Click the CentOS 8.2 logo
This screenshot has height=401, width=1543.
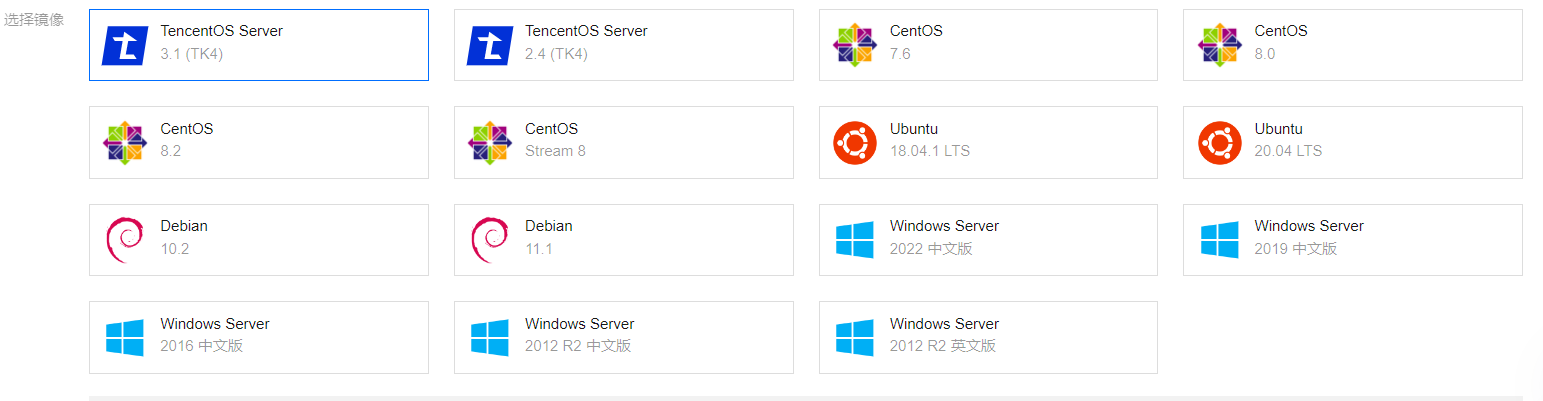(x=125, y=143)
